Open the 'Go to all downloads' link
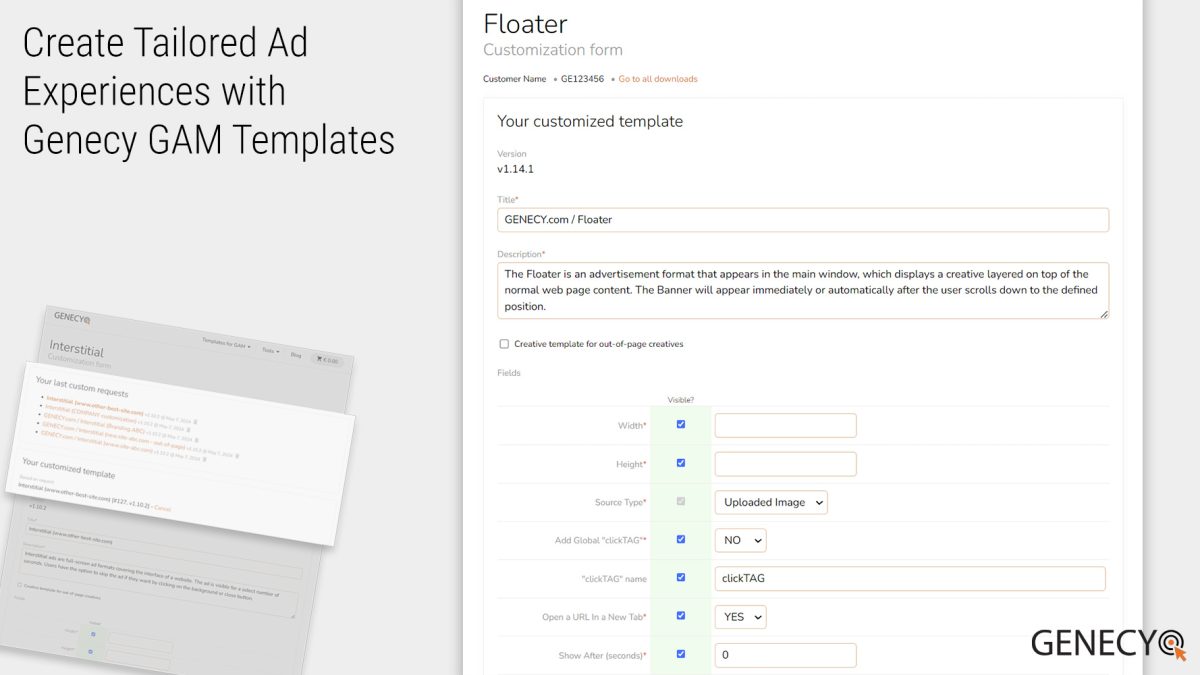 point(658,79)
